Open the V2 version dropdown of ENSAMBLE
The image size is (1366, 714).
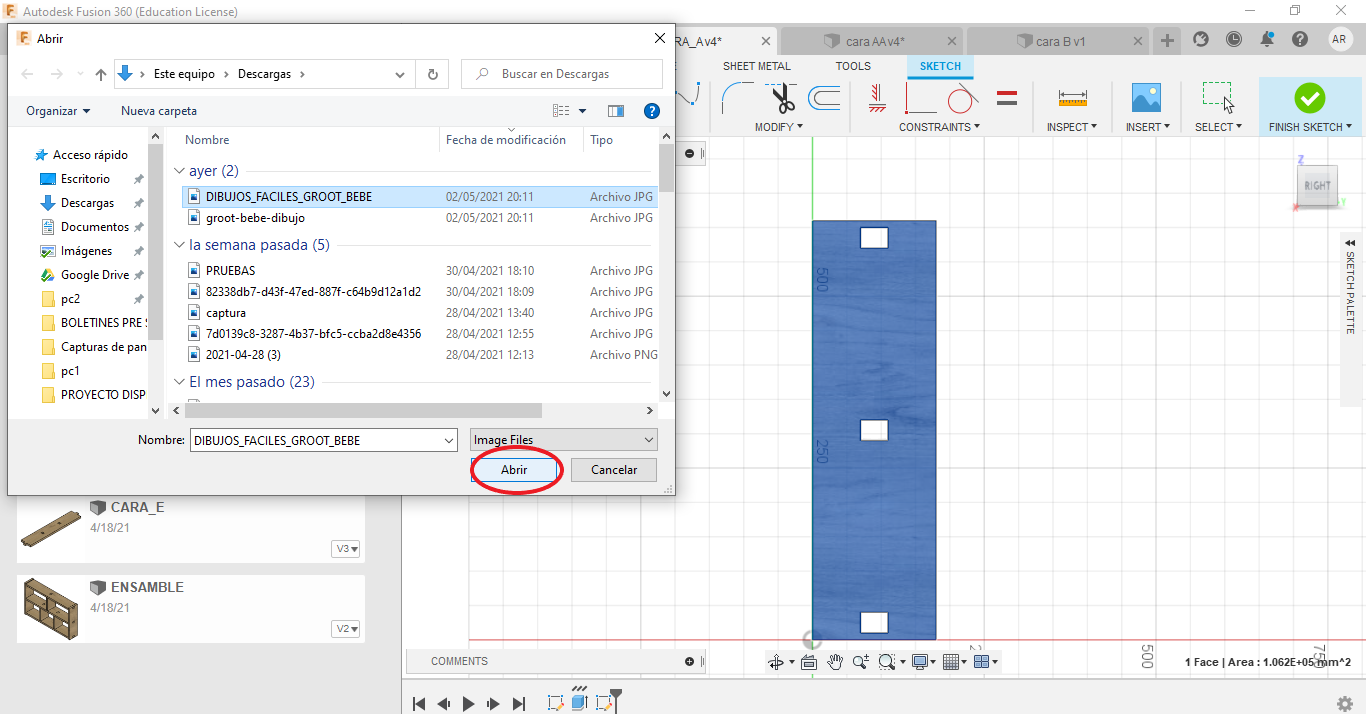pos(347,629)
